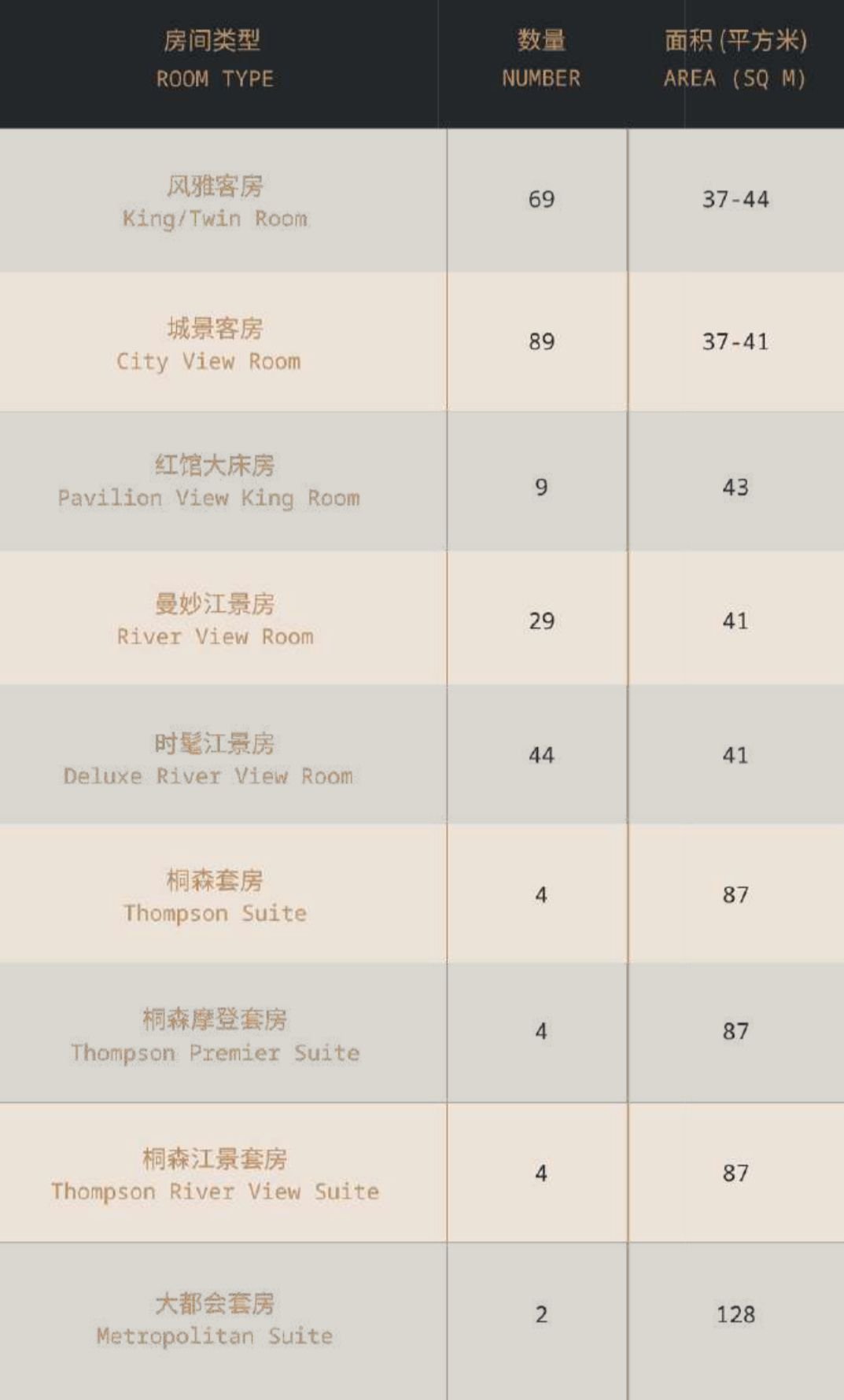The height and width of the screenshot is (1400, 844).
Task: Click the quantity value 29
Action: [x=541, y=621]
